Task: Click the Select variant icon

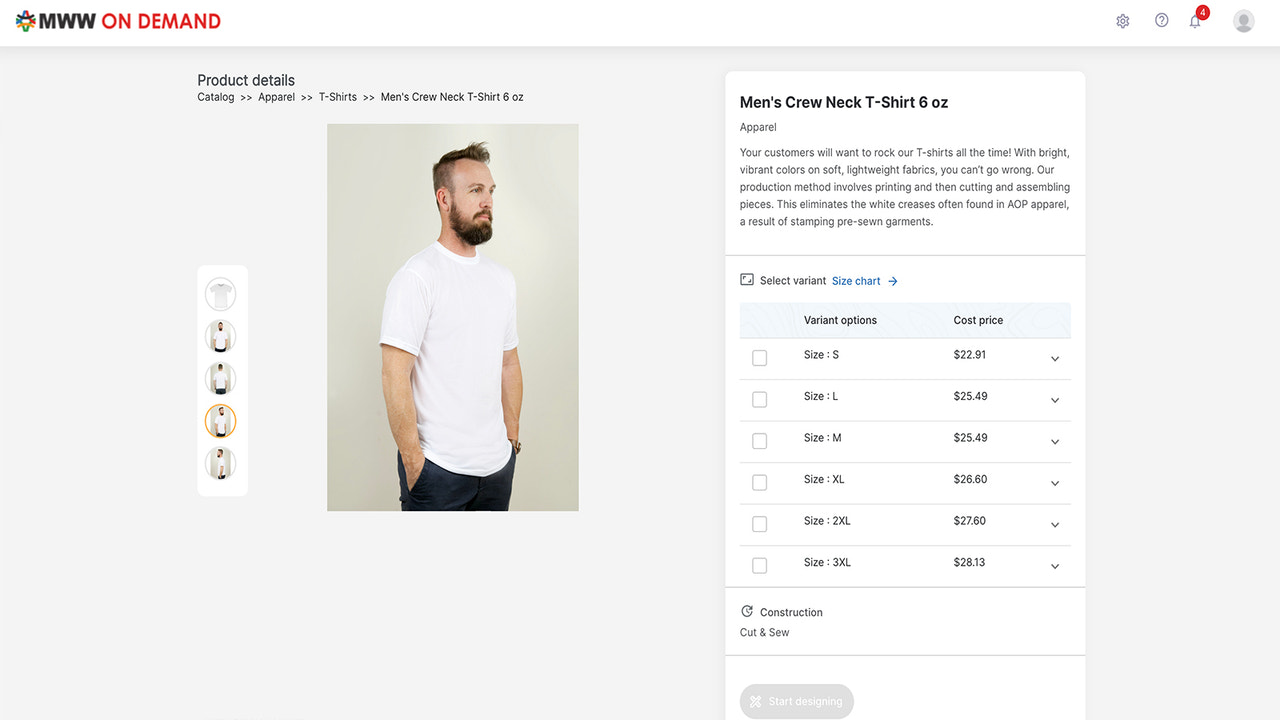Action: pyautogui.click(x=747, y=280)
